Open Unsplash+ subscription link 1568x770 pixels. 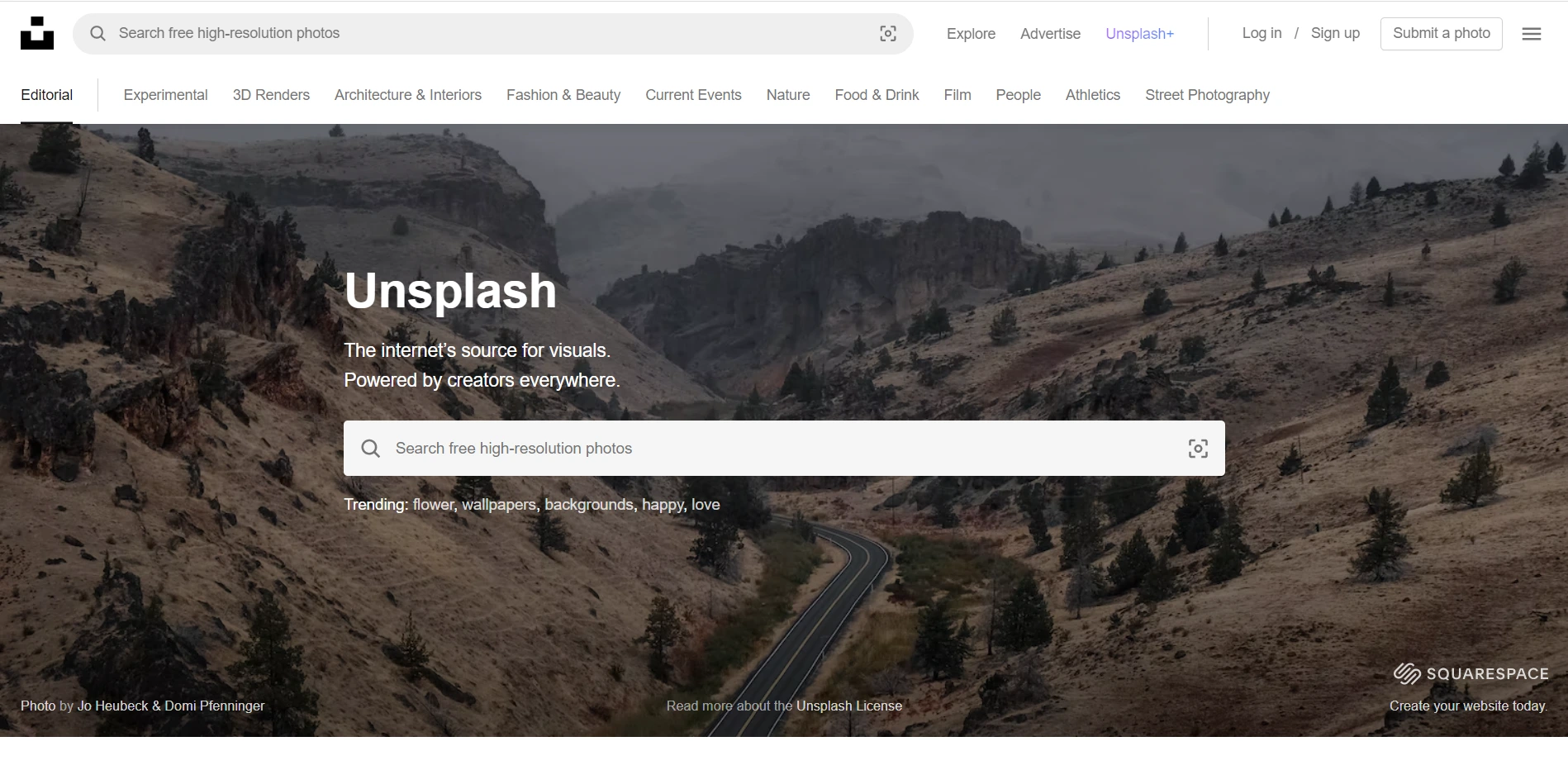(1140, 34)
